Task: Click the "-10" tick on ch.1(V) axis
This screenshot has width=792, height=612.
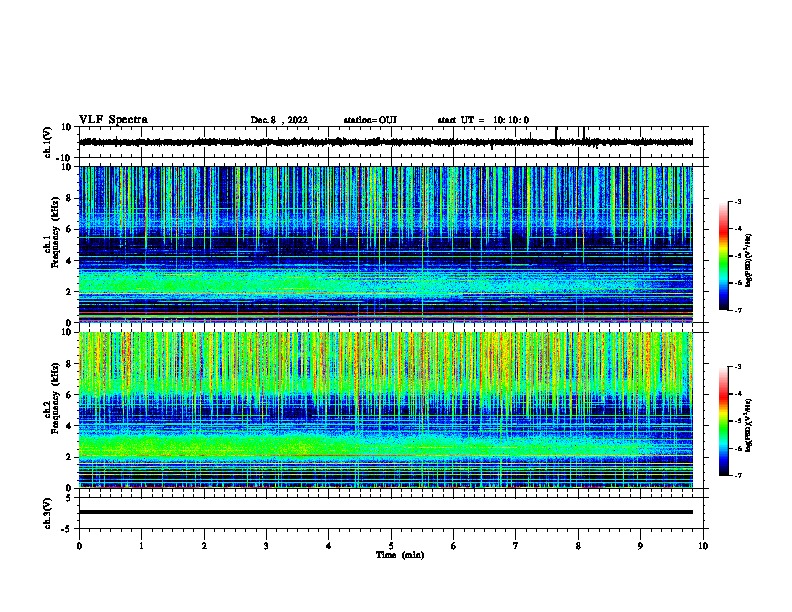Action: click(65, 158)
